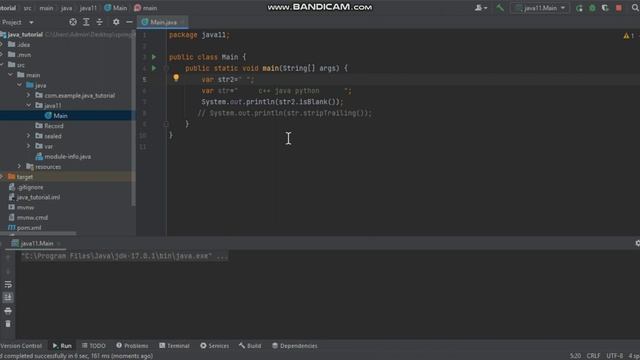Stop the running process red square
Screen dimensions: 640x360
click(619, 8)
